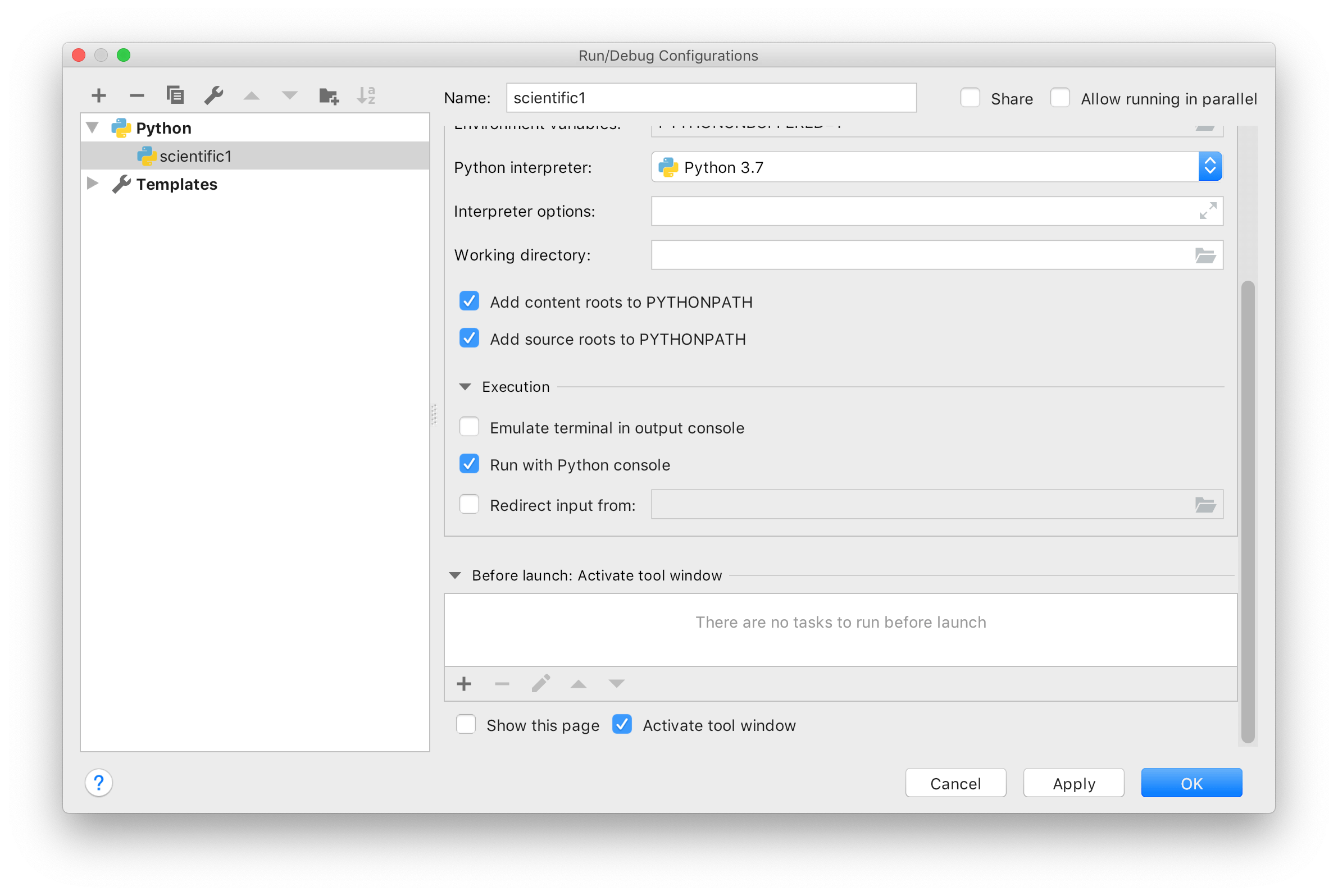The height and width of the screenshot is (896, 1338).
Task: Check the Show this page option
Action: (466, 725)
